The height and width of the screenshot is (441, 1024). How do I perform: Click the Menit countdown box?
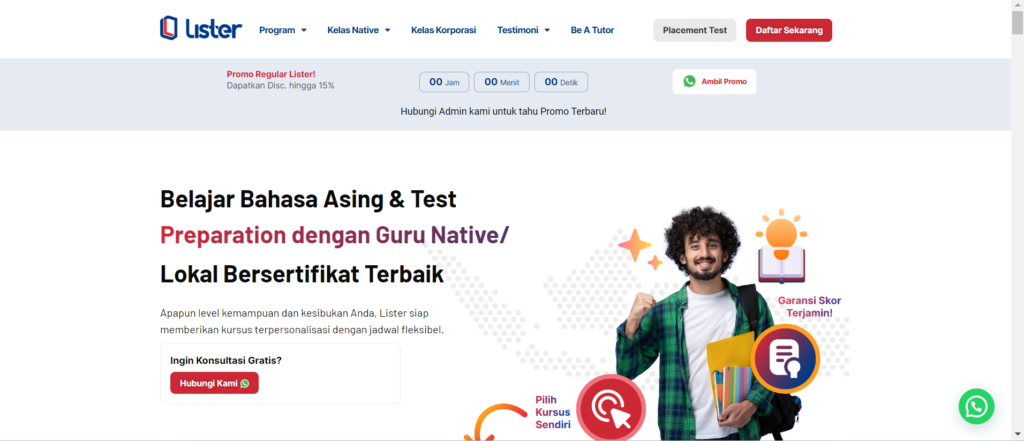[x=501, y=82]
